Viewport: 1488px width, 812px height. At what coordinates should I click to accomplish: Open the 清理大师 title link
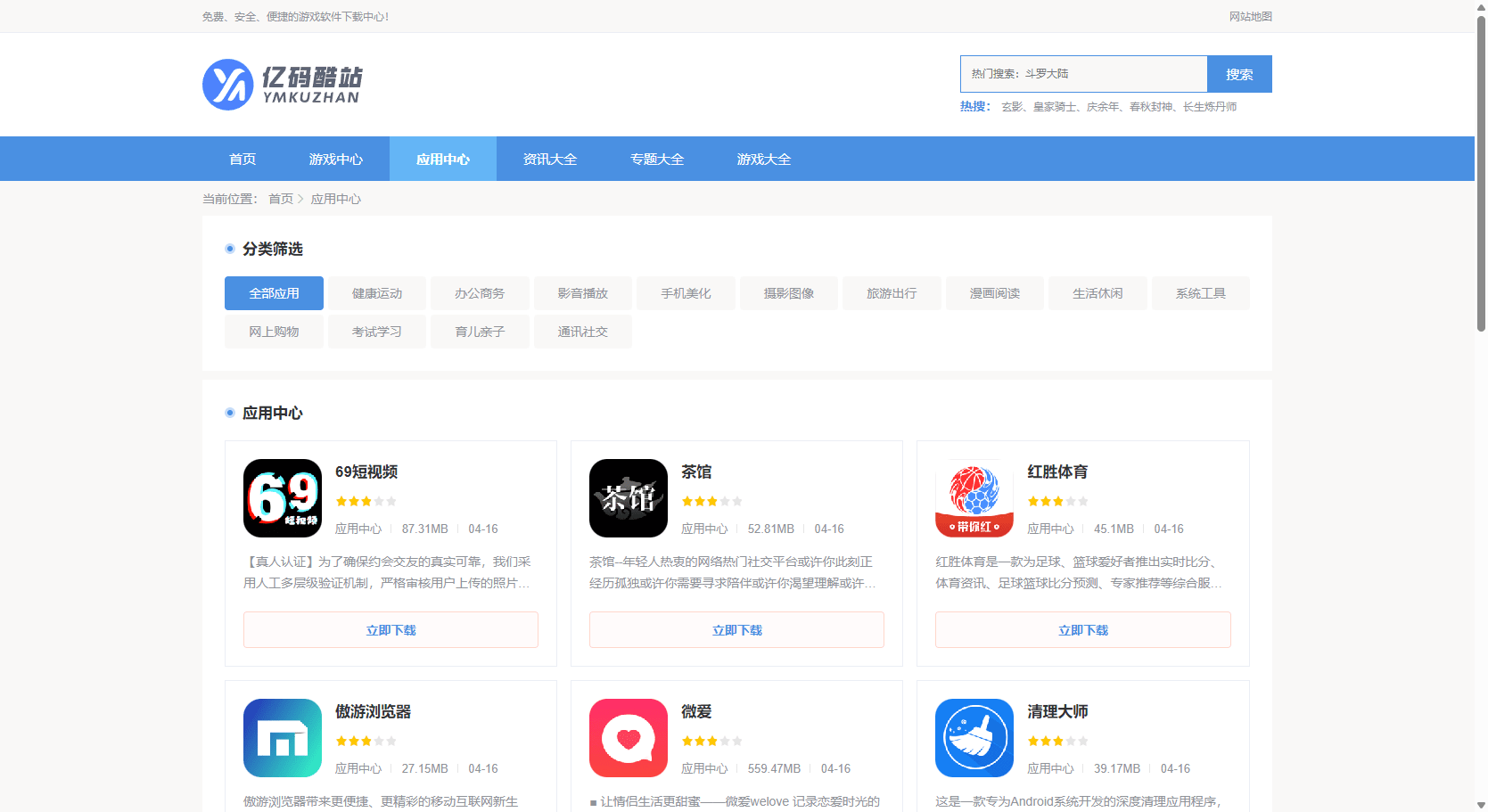tap(1057, 711)
